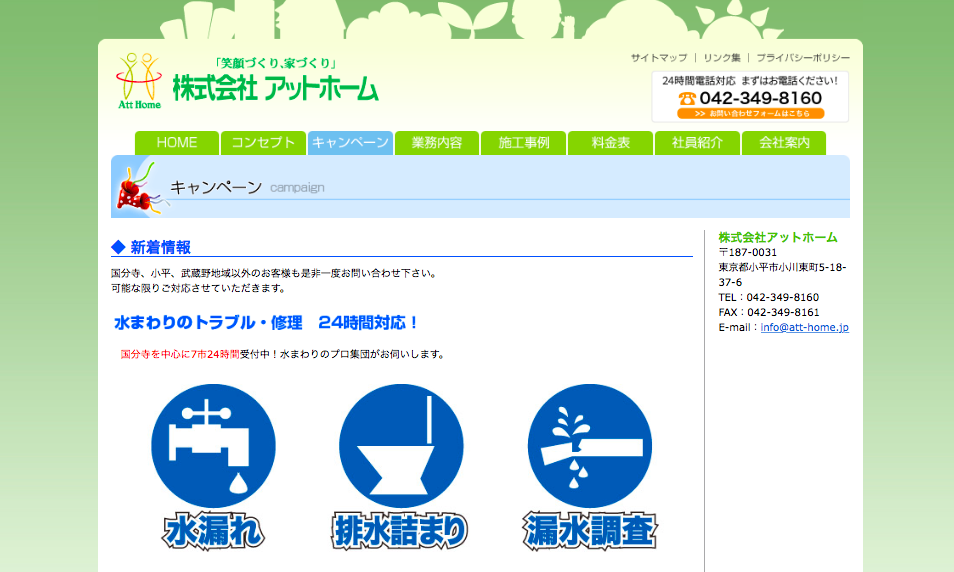Screen dimensions: 954x572
Task: Click the orange telephone icon
Action: (686, 98)
